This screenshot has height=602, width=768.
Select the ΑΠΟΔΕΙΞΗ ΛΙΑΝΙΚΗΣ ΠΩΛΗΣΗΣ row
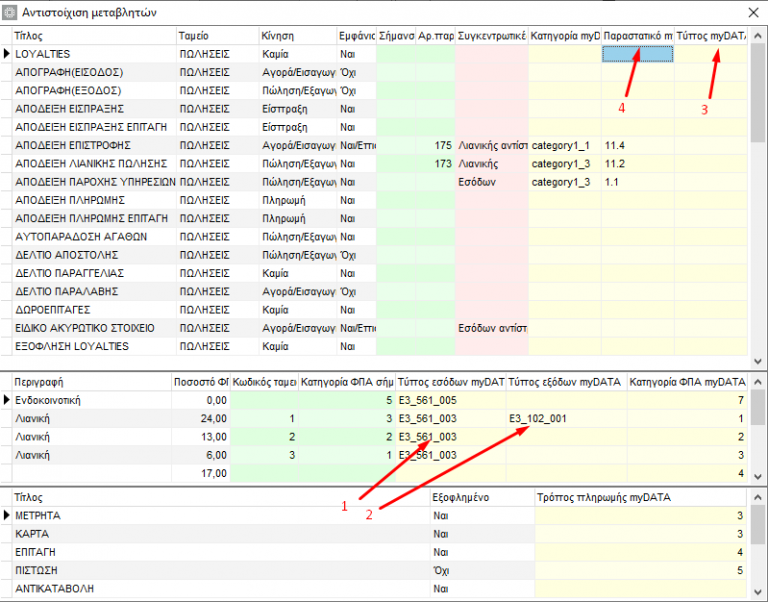pyautogui.click(x=374, y=164)
